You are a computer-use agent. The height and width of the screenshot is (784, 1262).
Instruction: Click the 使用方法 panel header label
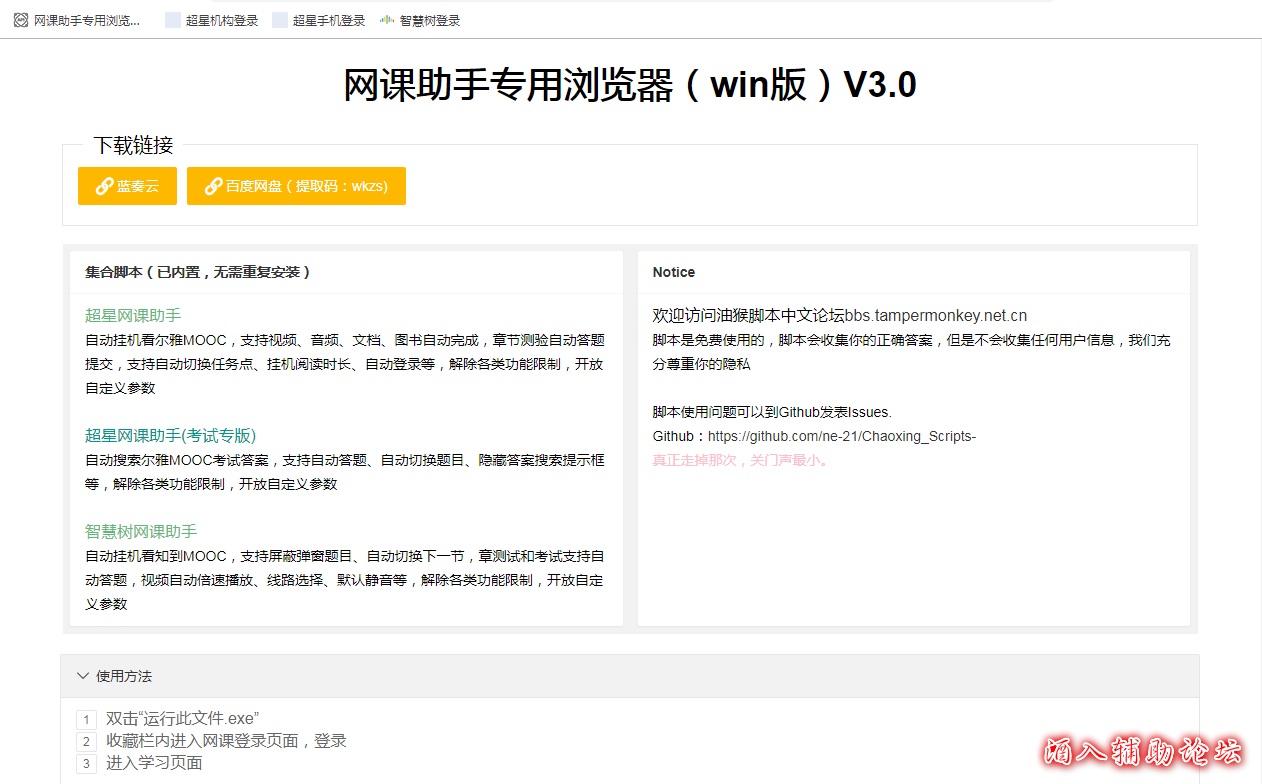[x=124, y=676]
